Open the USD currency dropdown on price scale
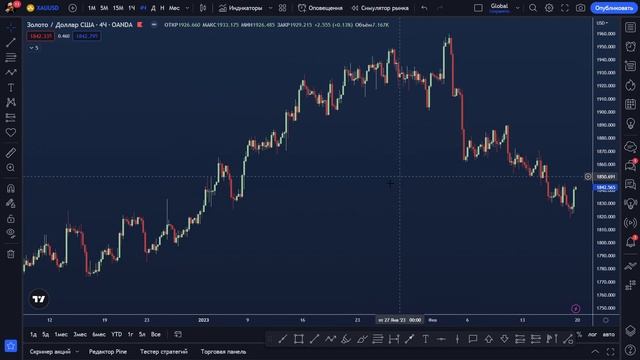 coord(602,23)
